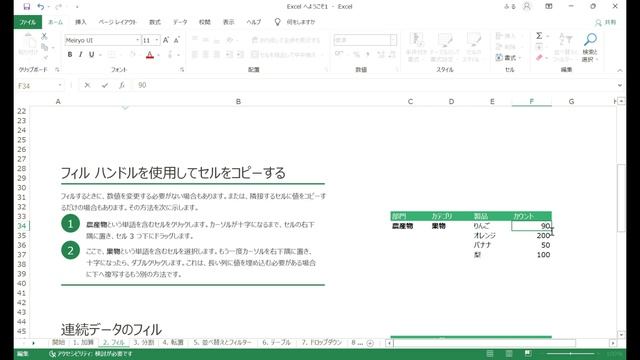
Task: Collapse the ribbon with the up chevron
Action: 620,70
